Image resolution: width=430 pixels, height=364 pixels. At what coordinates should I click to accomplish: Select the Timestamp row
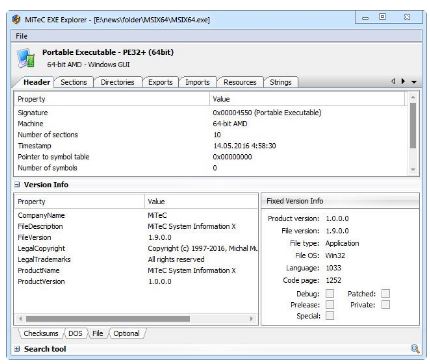(x=211, y=146)
